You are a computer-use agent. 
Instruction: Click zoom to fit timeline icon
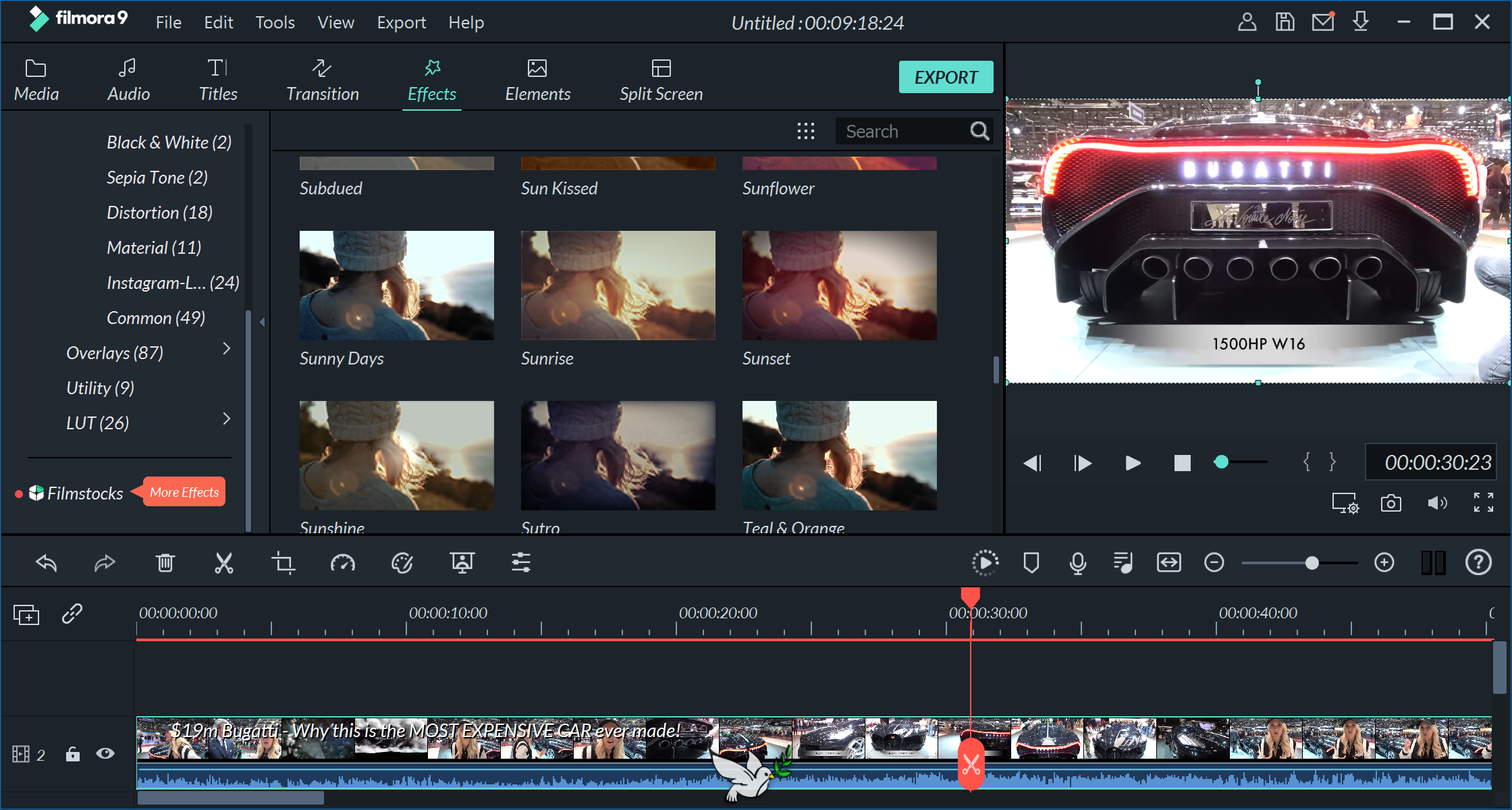1169,562
